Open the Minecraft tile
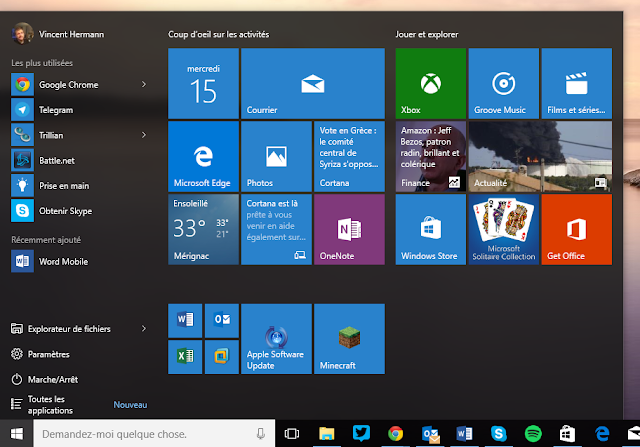This screenshot has height=447, width=640. point(349,339)
